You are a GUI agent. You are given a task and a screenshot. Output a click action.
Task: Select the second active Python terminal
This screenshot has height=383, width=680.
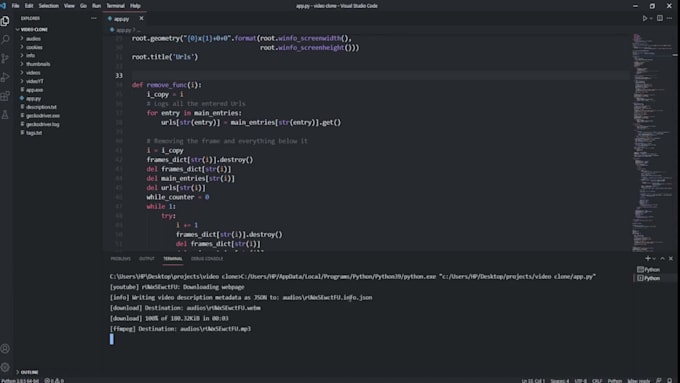point(649,278)
